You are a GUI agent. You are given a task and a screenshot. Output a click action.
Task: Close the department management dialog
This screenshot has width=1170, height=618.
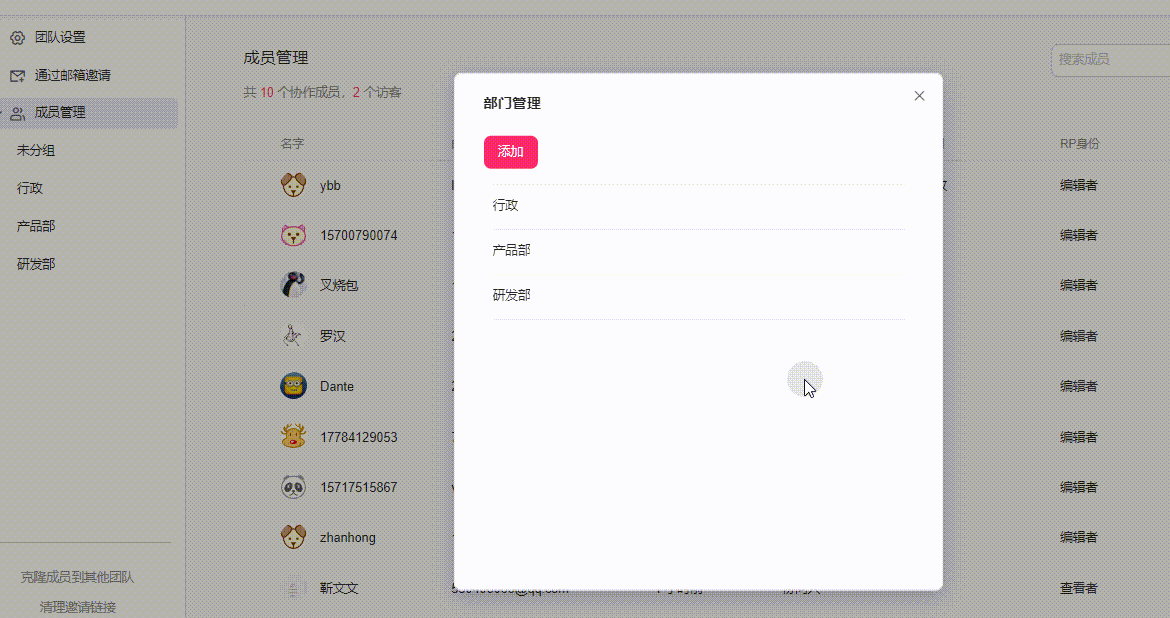919,96
